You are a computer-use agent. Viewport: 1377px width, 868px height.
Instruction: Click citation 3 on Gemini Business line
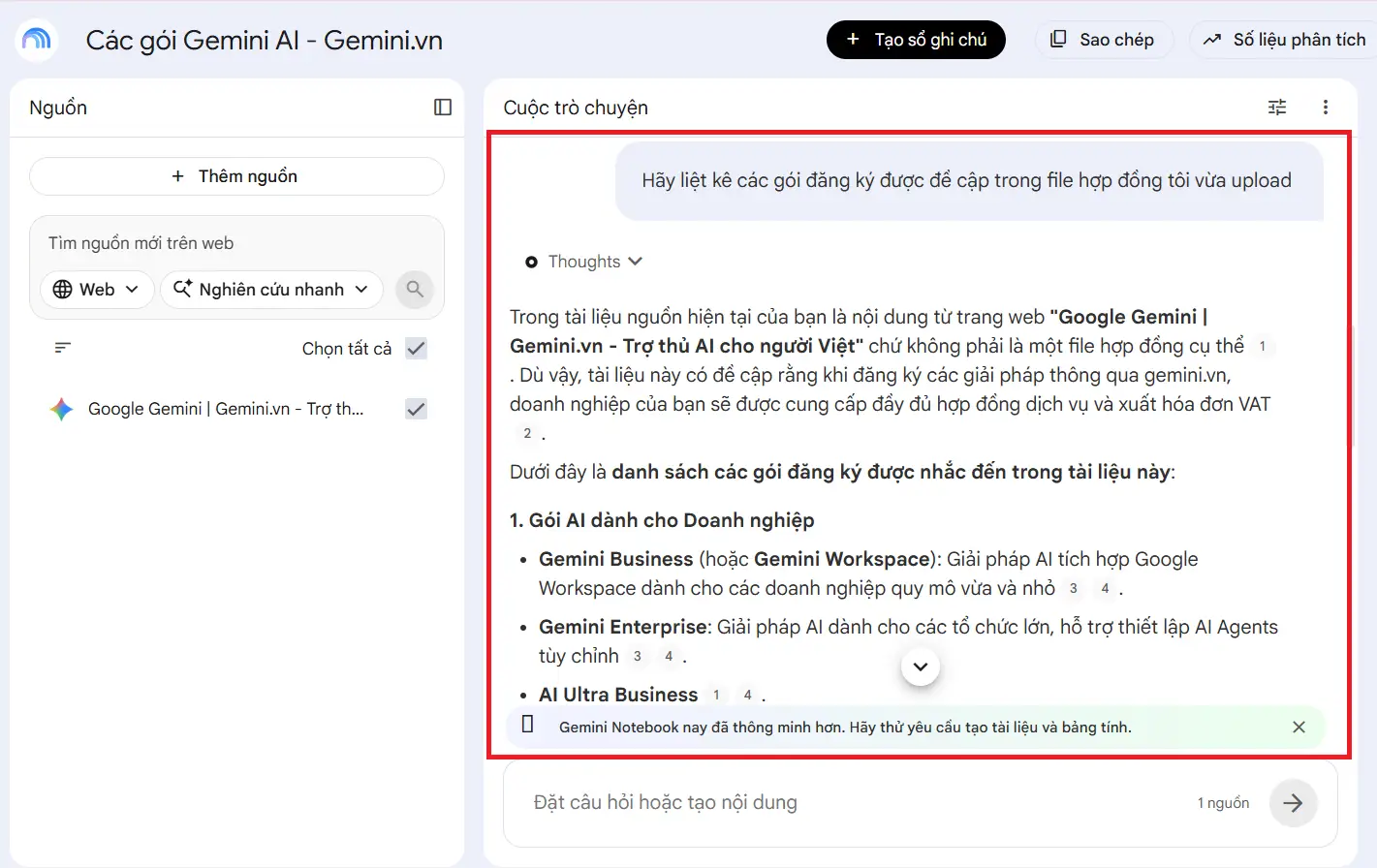[1073, 588]
